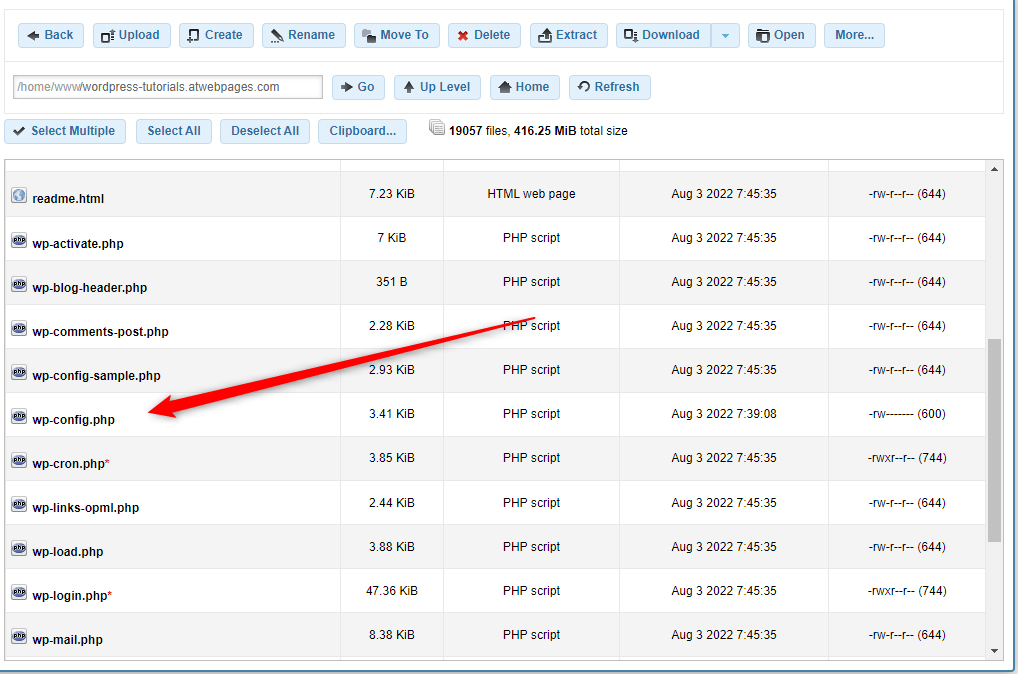Click the 8.38 KiB size cell
Image resolution: width=1018 pixels, height=674 pixels.
[x=391, y=634]
